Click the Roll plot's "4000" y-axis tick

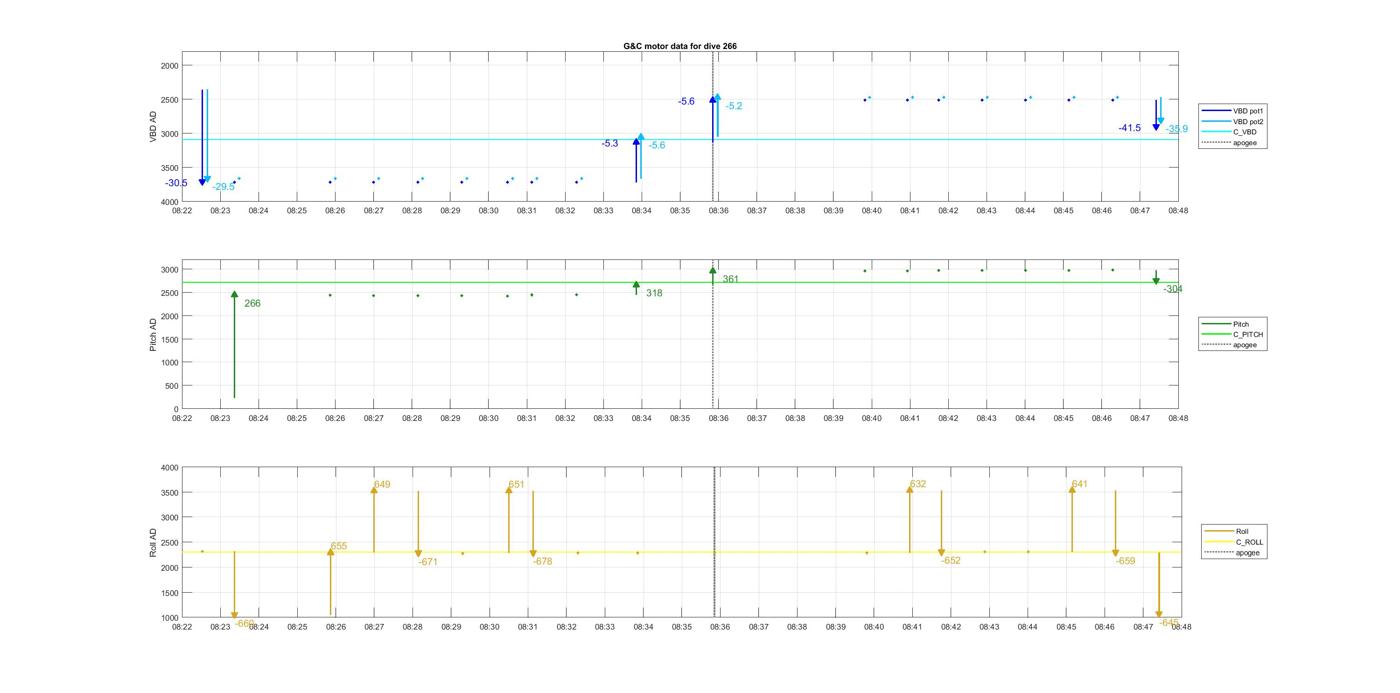pos(170,468)
